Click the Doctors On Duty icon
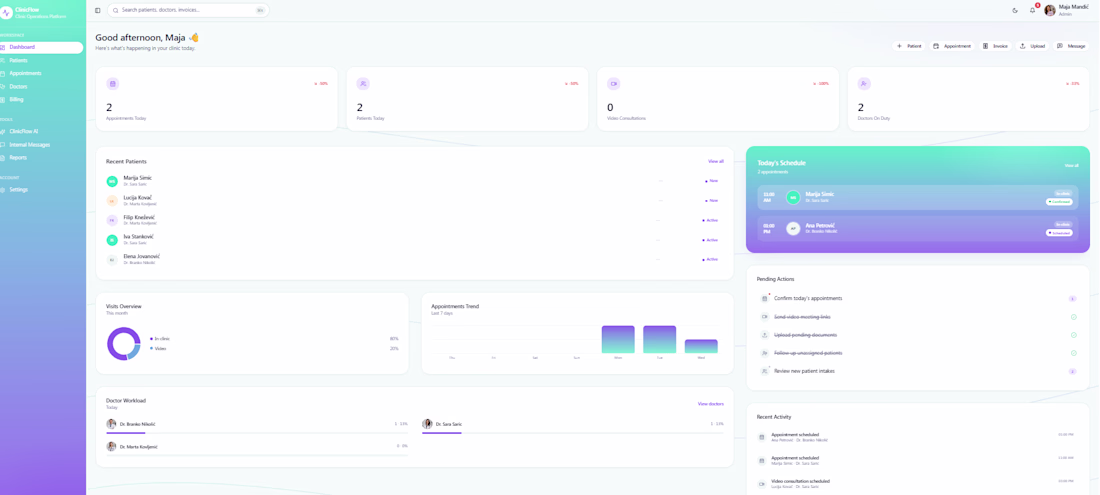 tap(864, 83)
